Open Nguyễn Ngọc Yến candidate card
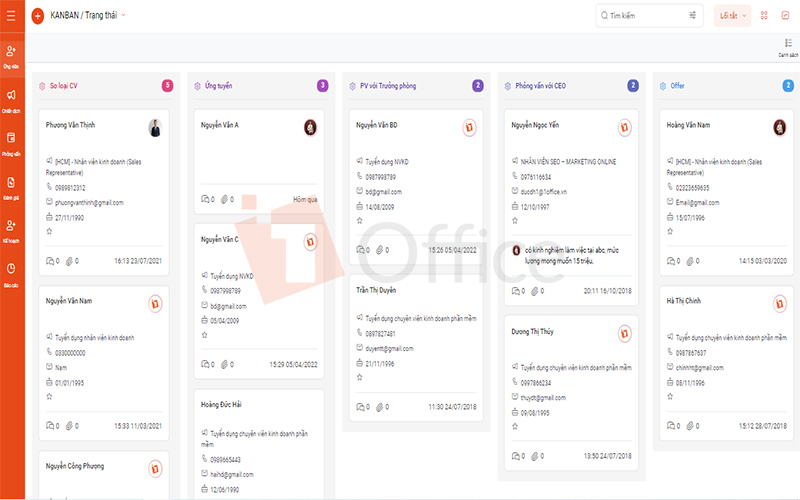 (x=571, y=207)
